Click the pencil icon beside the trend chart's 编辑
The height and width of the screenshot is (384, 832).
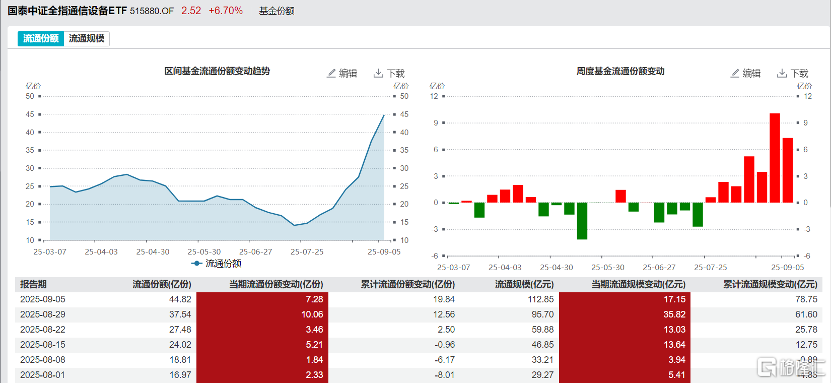(331, 73)
